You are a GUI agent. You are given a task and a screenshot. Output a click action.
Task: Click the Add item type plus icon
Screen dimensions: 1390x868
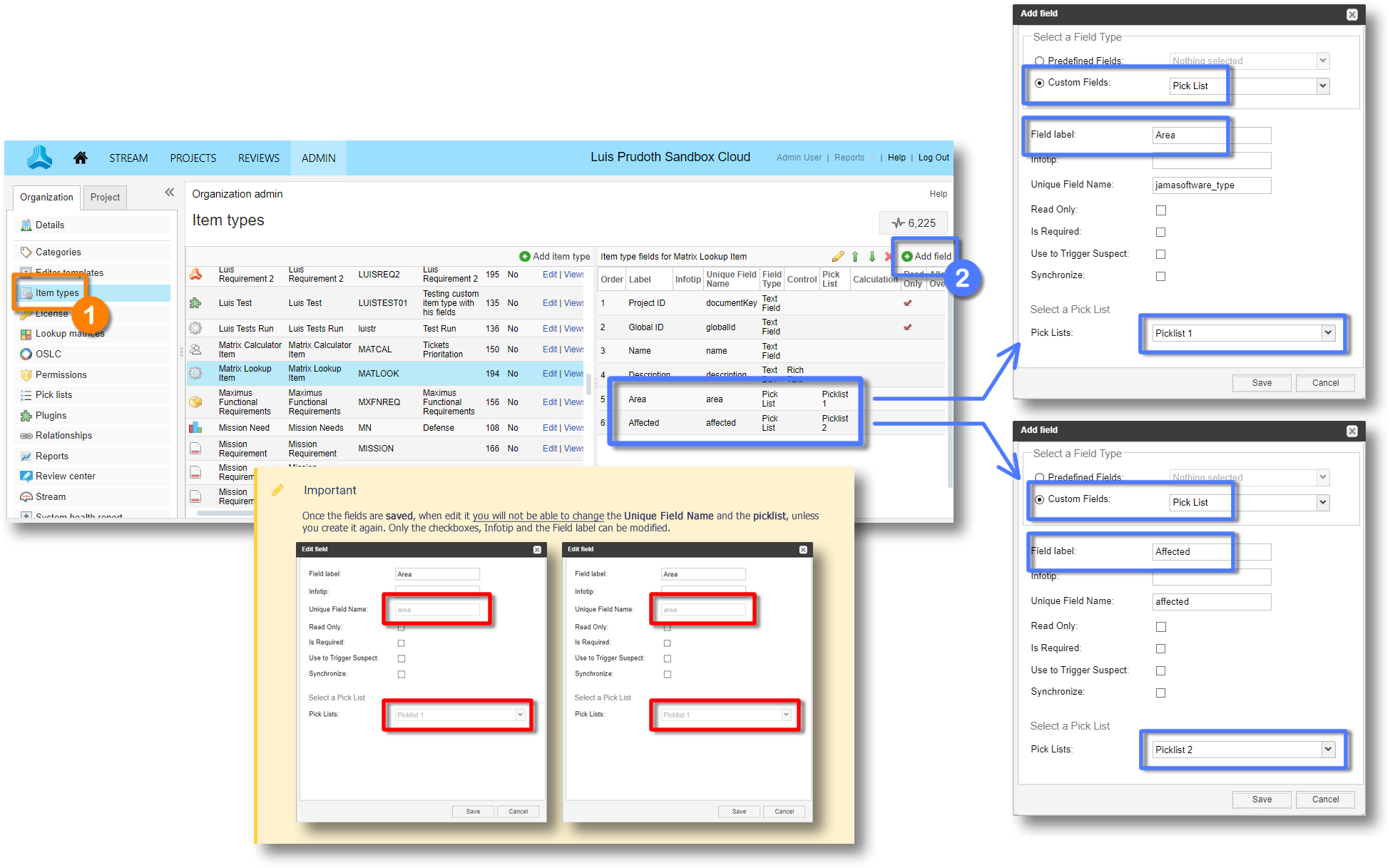pos(525,256)
